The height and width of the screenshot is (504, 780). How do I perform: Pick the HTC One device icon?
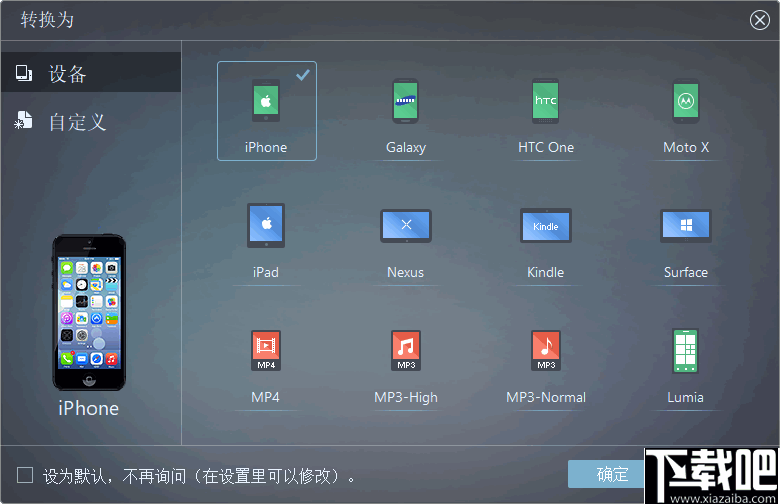[546, 101]
